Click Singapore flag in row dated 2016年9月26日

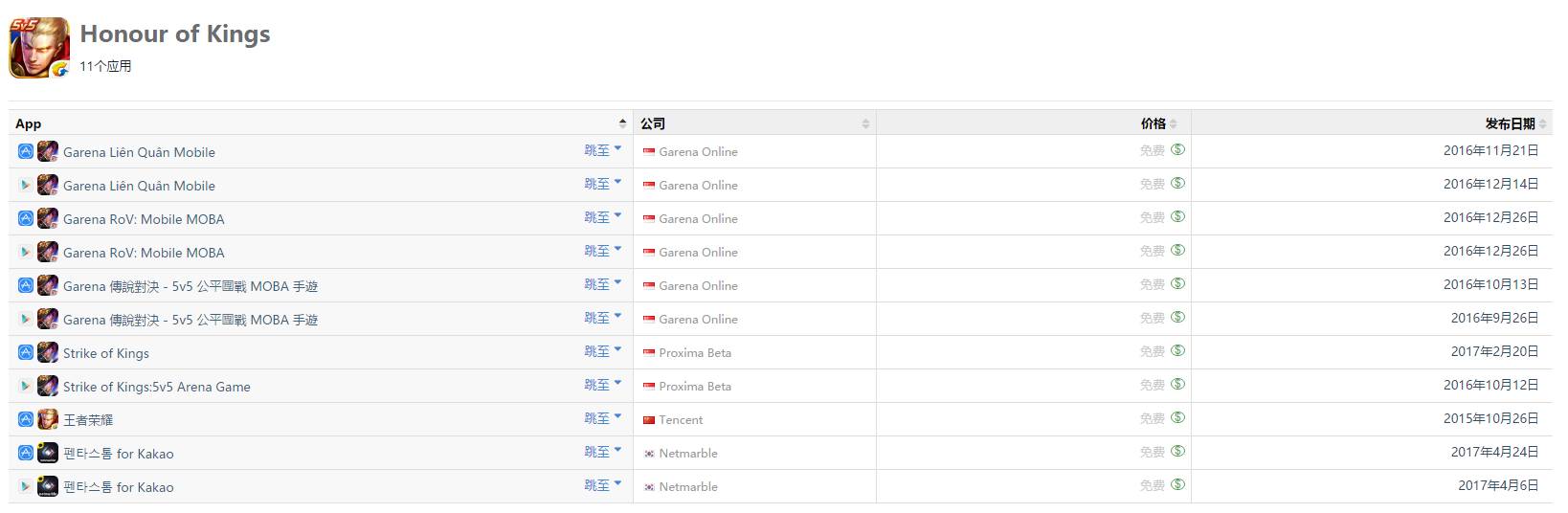tap(649, 320)
